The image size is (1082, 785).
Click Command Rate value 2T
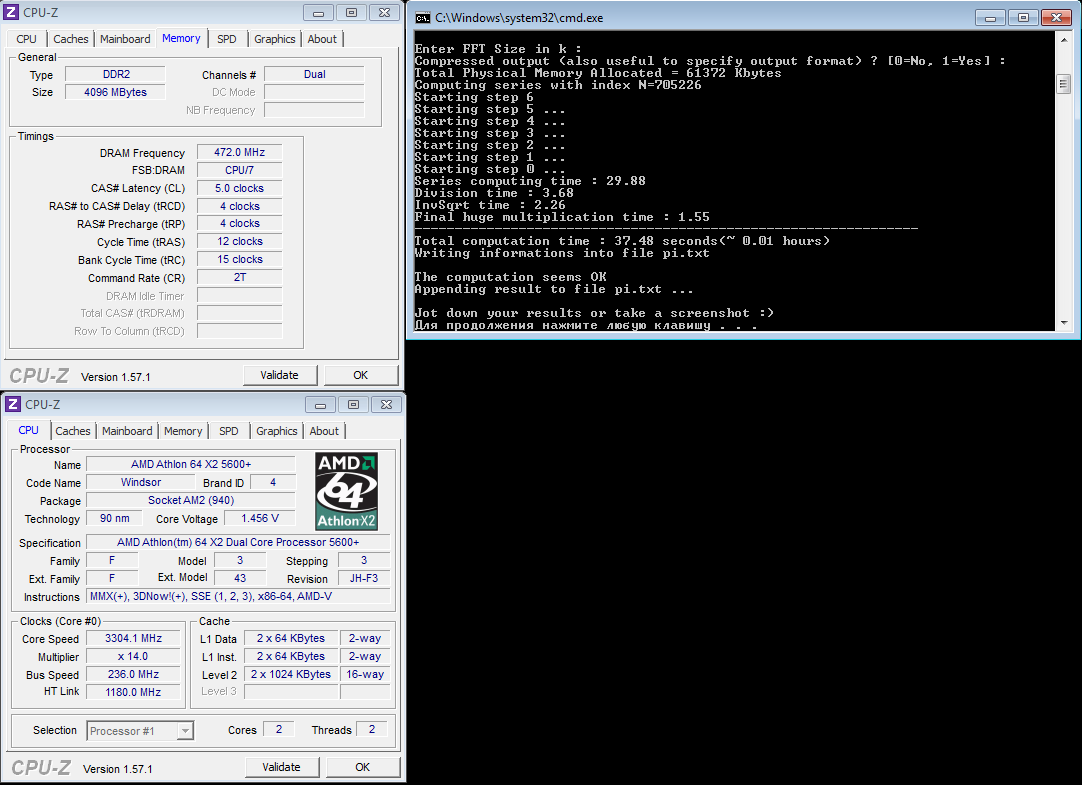click(239, 277)
